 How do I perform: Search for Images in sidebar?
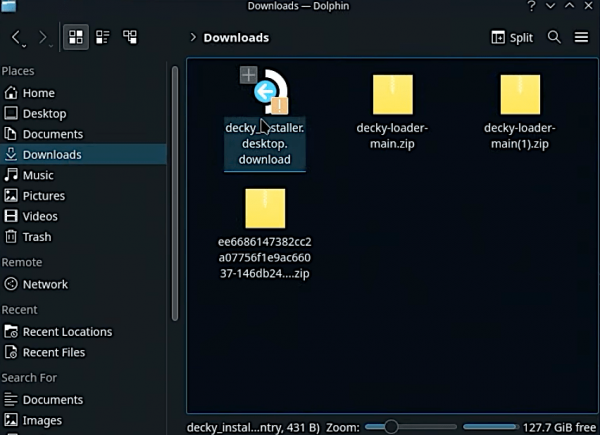pyautogui.click(x=83, y=420)
